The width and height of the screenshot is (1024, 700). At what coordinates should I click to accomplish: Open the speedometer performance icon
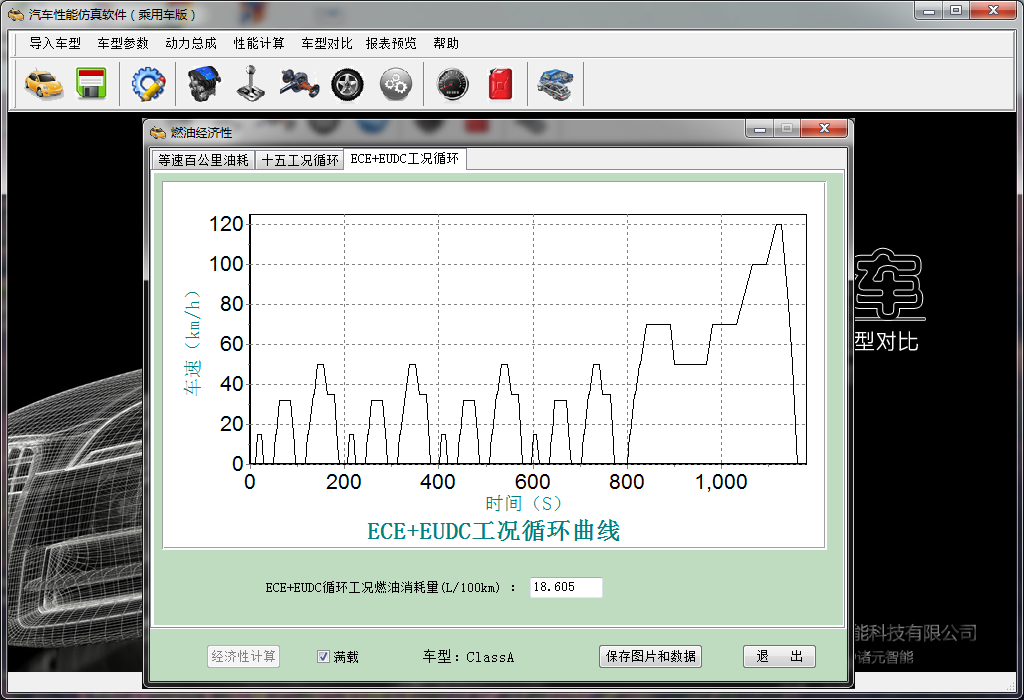tap(453, 84)
